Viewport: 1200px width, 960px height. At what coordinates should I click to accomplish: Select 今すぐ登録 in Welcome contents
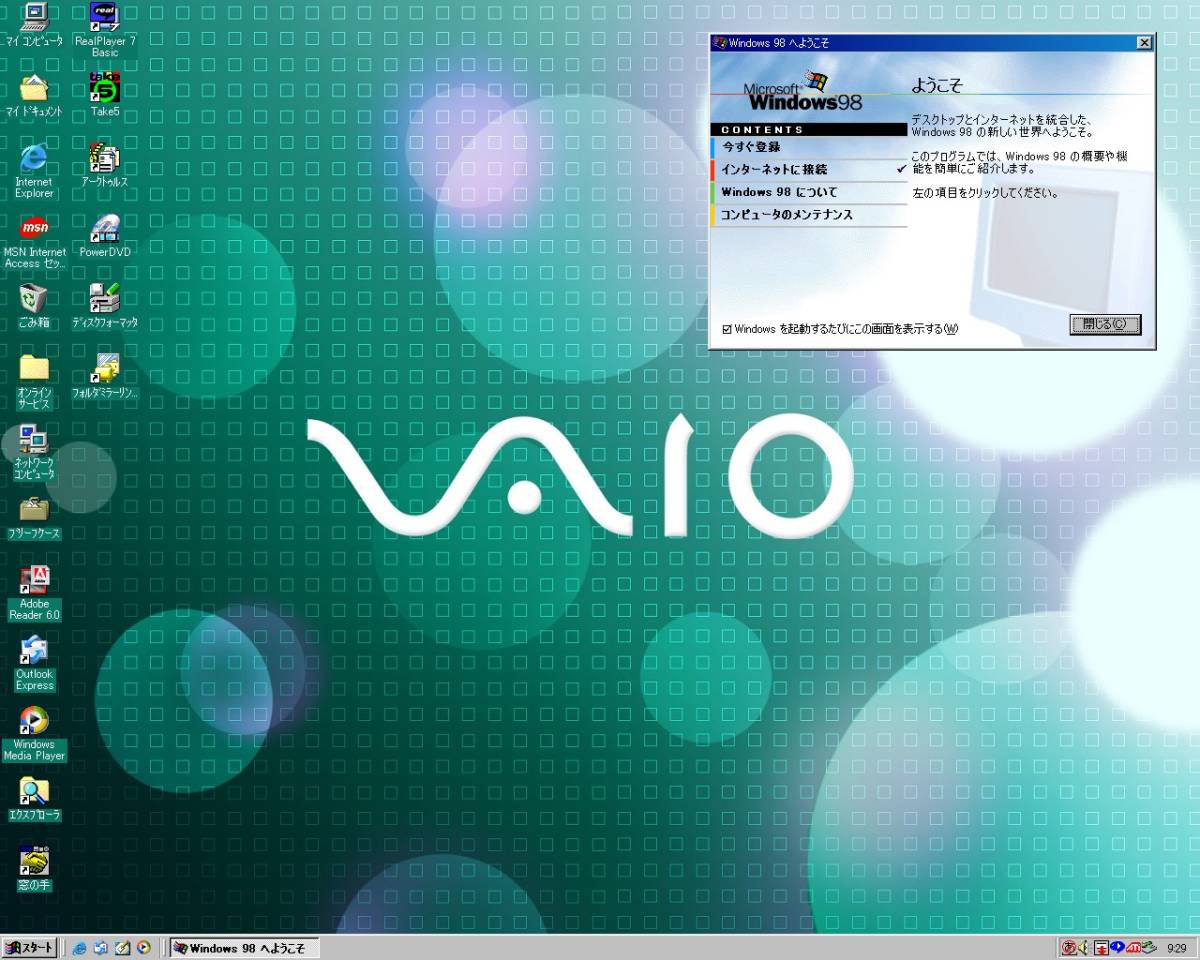pyautogui.click(x=809, y=147)
